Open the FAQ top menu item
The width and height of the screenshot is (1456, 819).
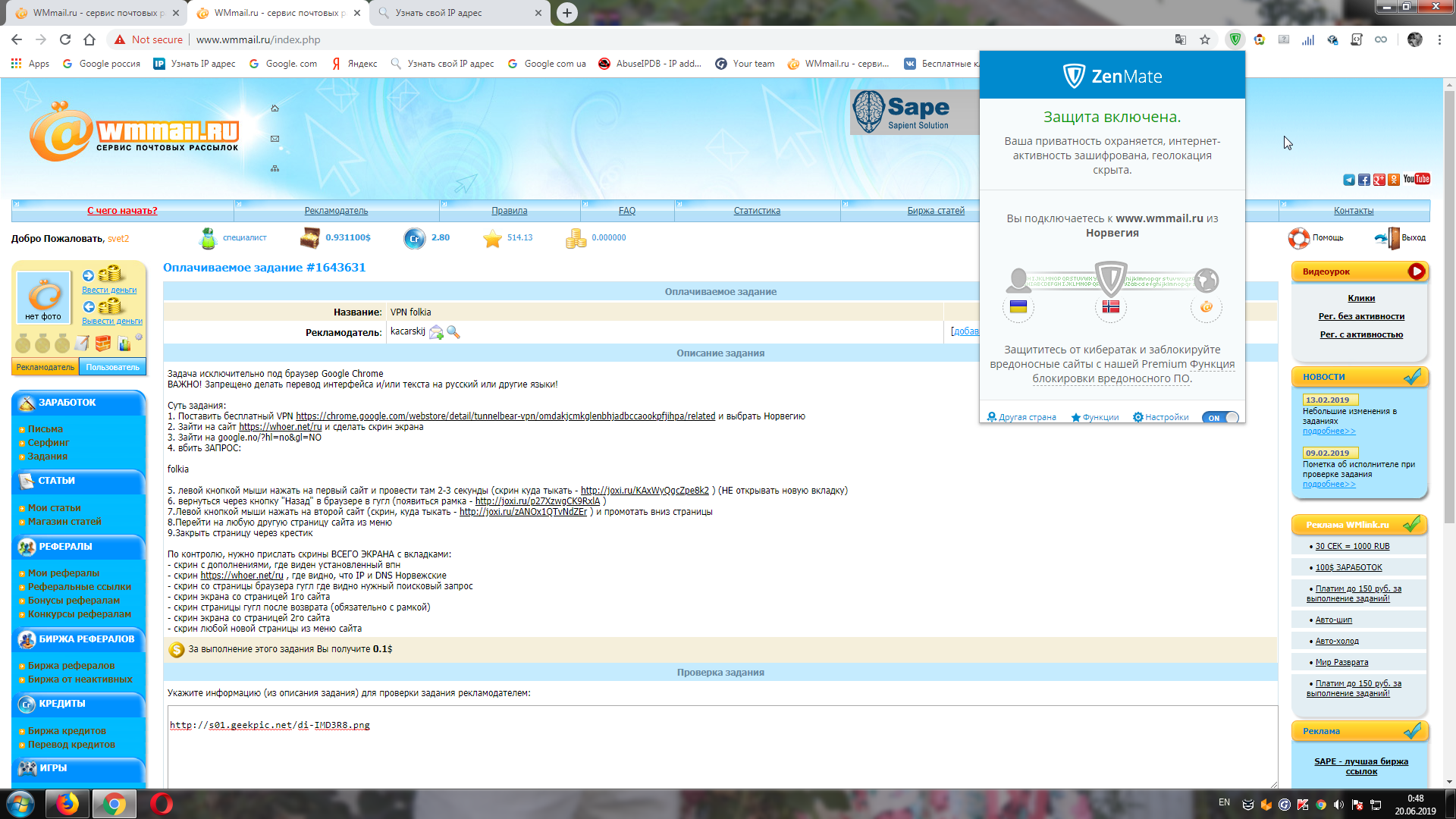point(627,211)
